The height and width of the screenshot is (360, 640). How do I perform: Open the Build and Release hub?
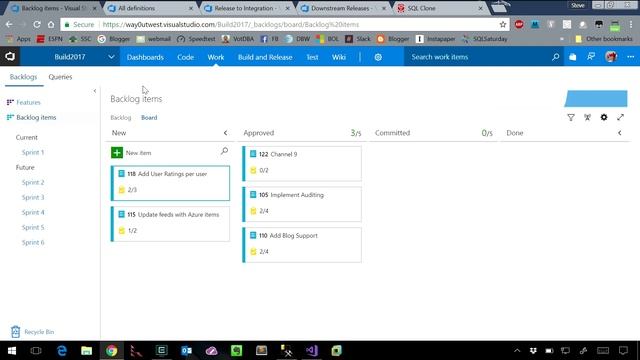click(265, 57)
